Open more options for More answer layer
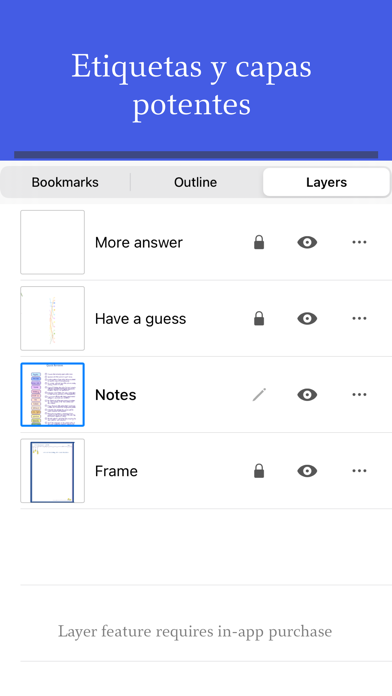 click(359, 242)
